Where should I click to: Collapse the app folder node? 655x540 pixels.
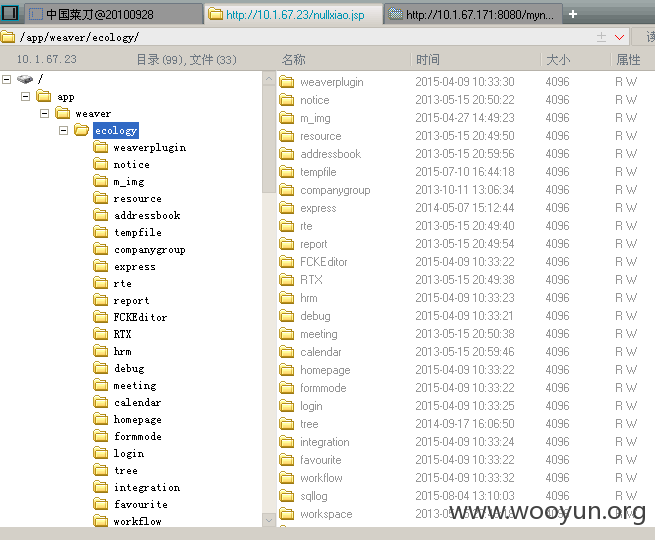coord(25,96)
